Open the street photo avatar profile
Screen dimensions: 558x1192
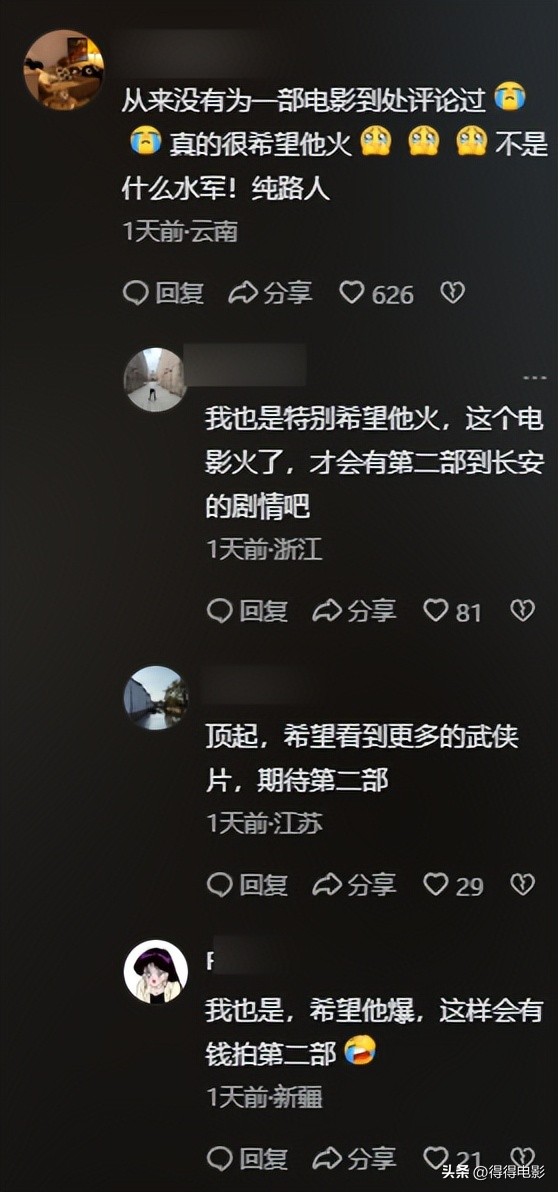(155, 379)
